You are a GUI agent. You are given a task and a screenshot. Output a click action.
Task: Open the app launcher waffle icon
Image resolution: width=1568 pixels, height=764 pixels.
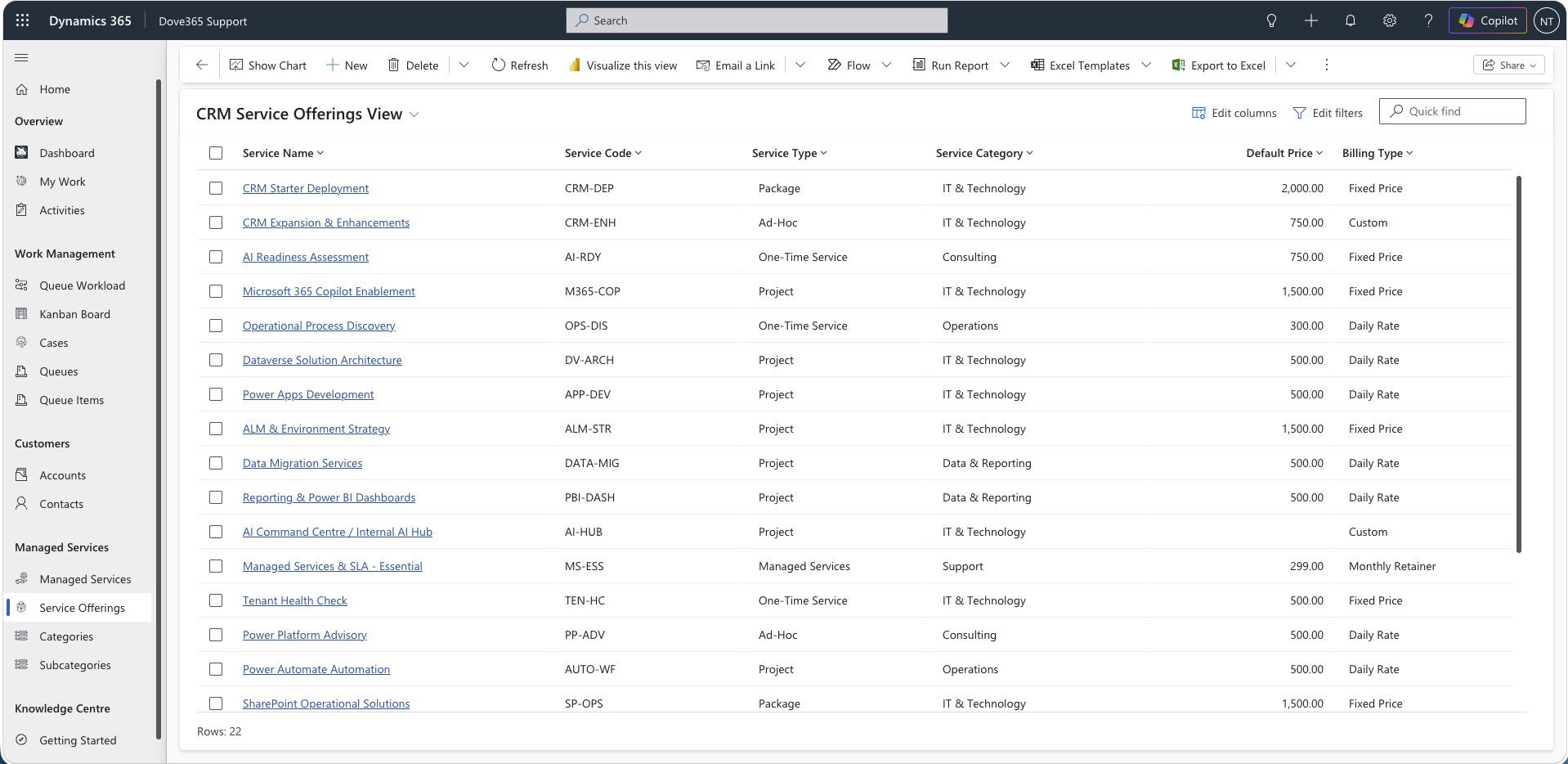coord(22,20)
